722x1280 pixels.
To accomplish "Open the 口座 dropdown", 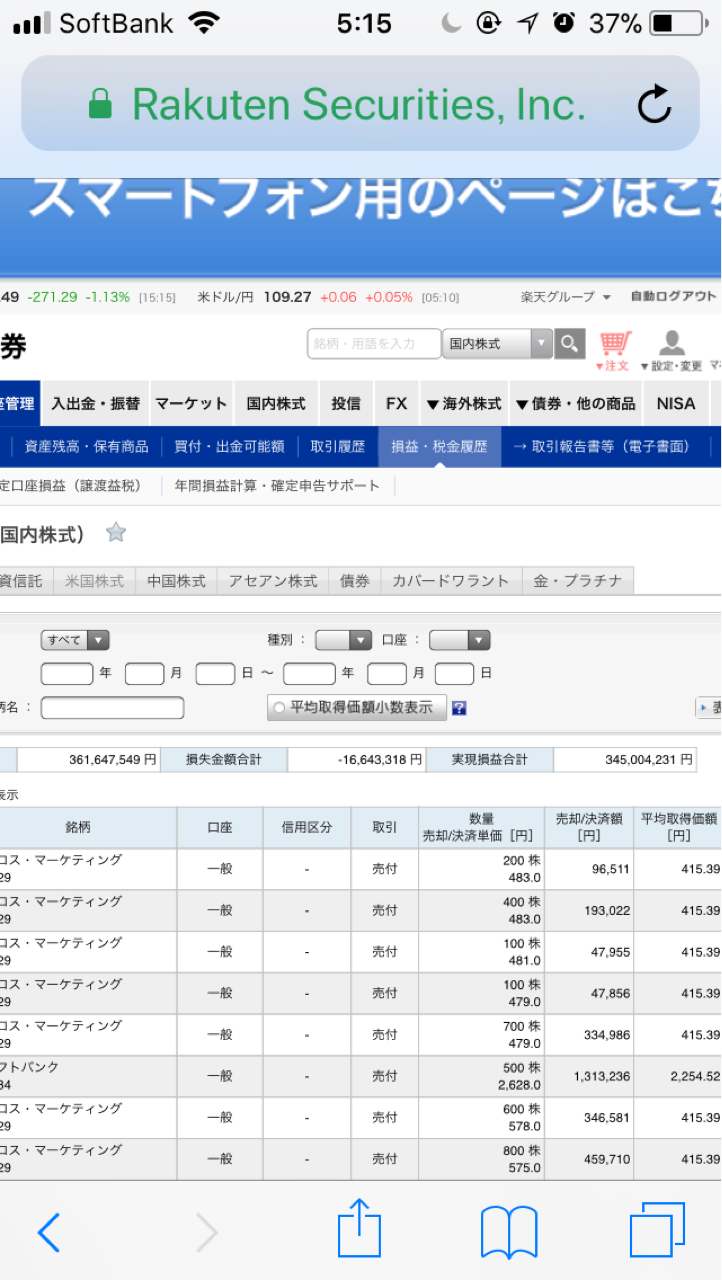I will click(460, 640).
